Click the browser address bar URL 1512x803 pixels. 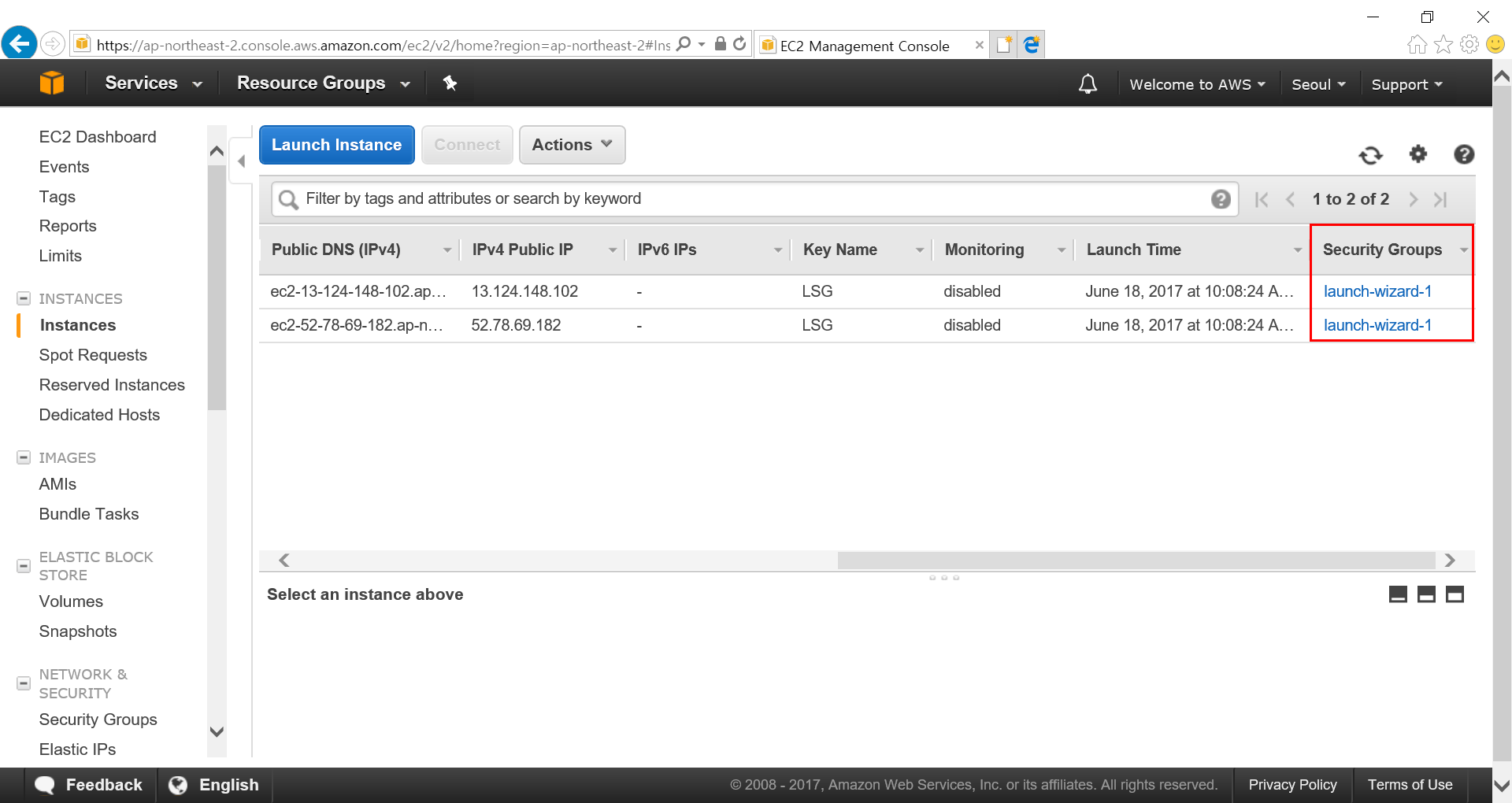click(x=383, y=45)
